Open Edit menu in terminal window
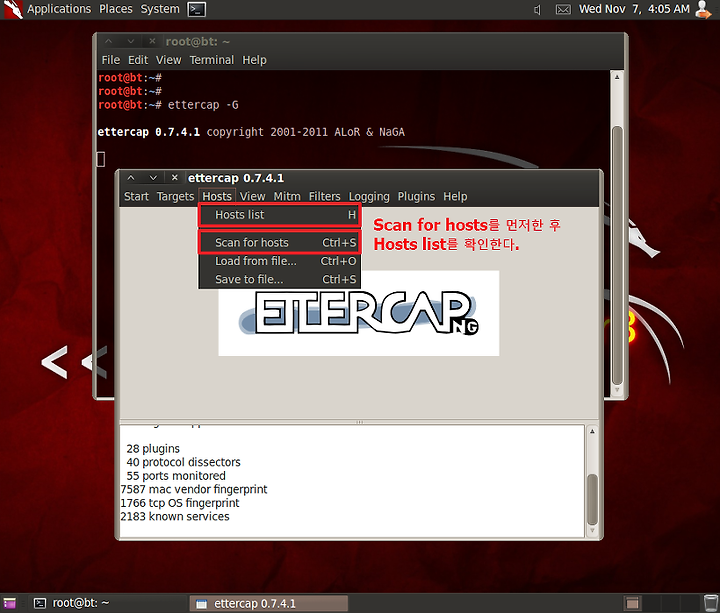Screen dimensions: 720x613 click(138, 60)
